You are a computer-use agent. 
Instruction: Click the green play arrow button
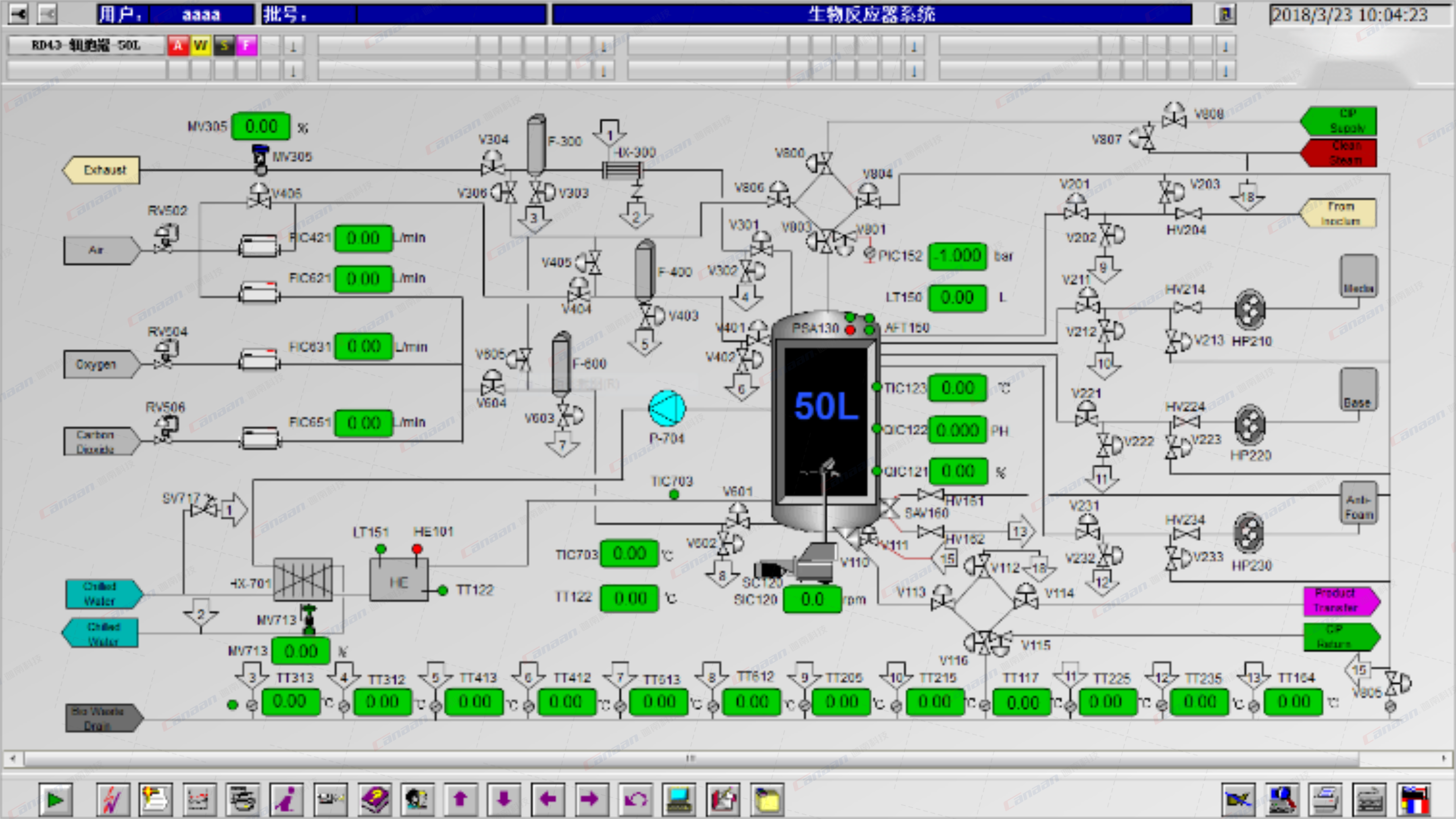(x=55, y=799)
